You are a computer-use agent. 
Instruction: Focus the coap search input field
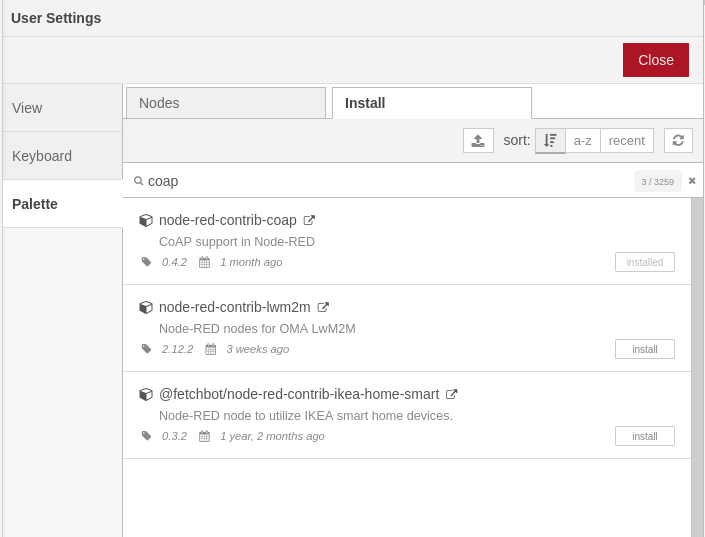pyautogui.click(x=389, y=181)
